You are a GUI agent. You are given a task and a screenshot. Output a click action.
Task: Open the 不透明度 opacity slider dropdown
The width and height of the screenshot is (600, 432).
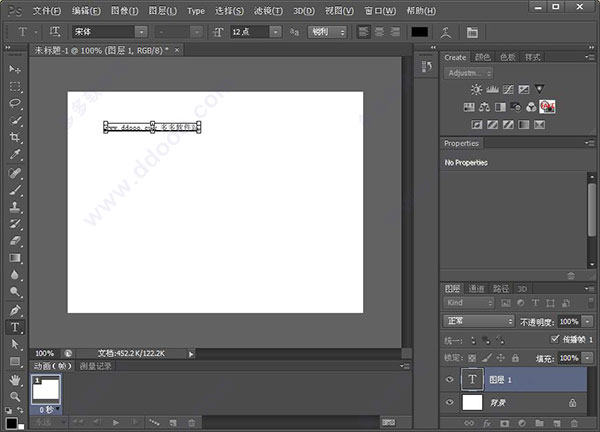tap(587, 321)
